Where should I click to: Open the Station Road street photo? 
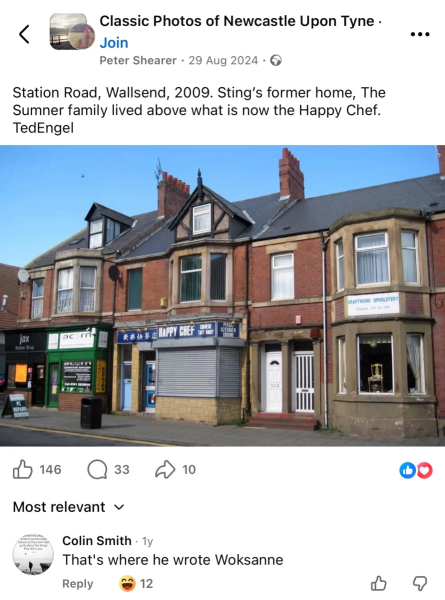pos(222,295)
